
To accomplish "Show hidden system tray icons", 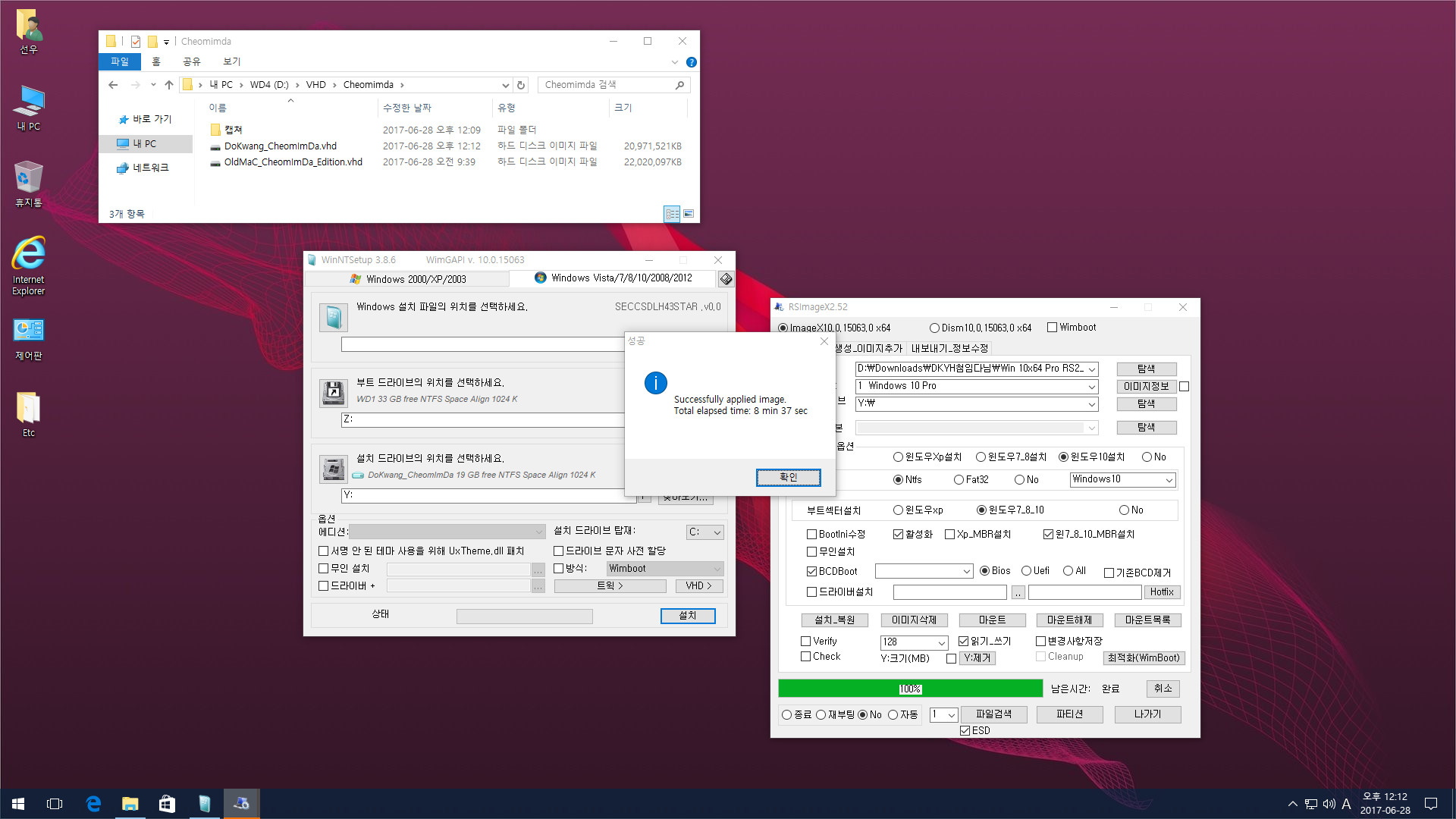I will click(x=1292, y=804).
